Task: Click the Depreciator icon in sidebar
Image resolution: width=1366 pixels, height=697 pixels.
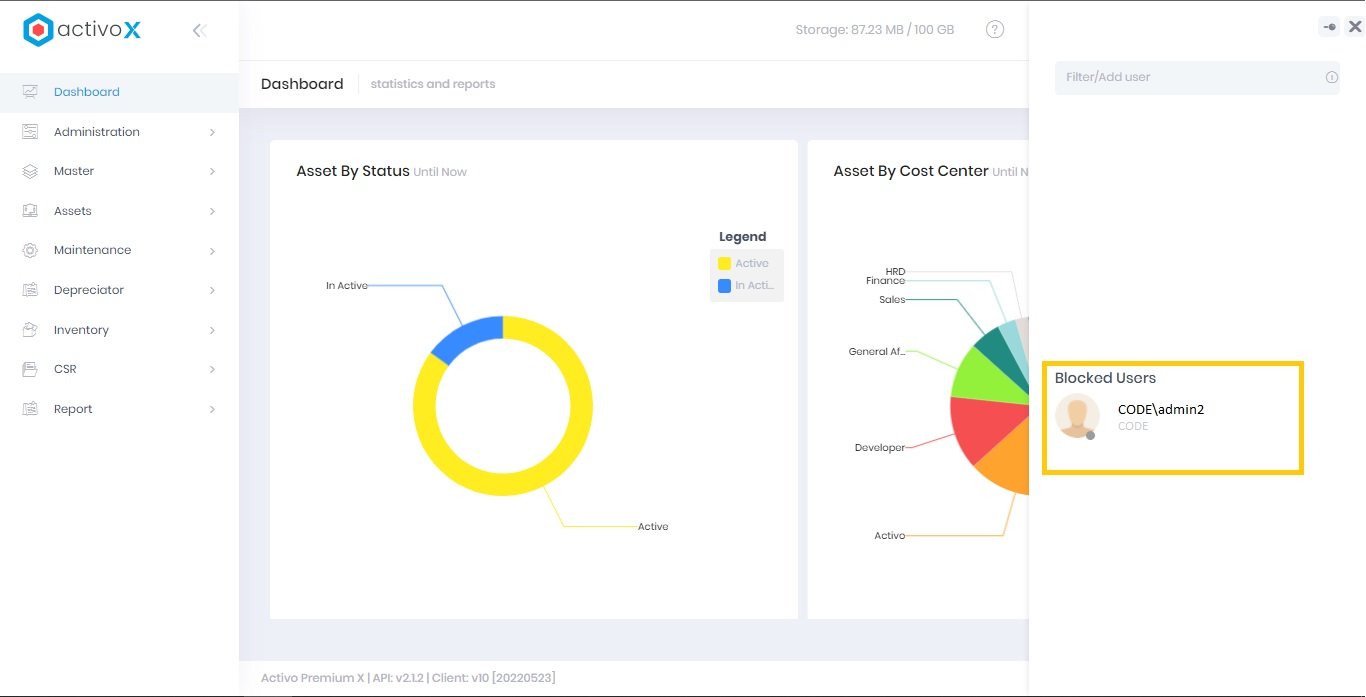Action: point(30,290)
